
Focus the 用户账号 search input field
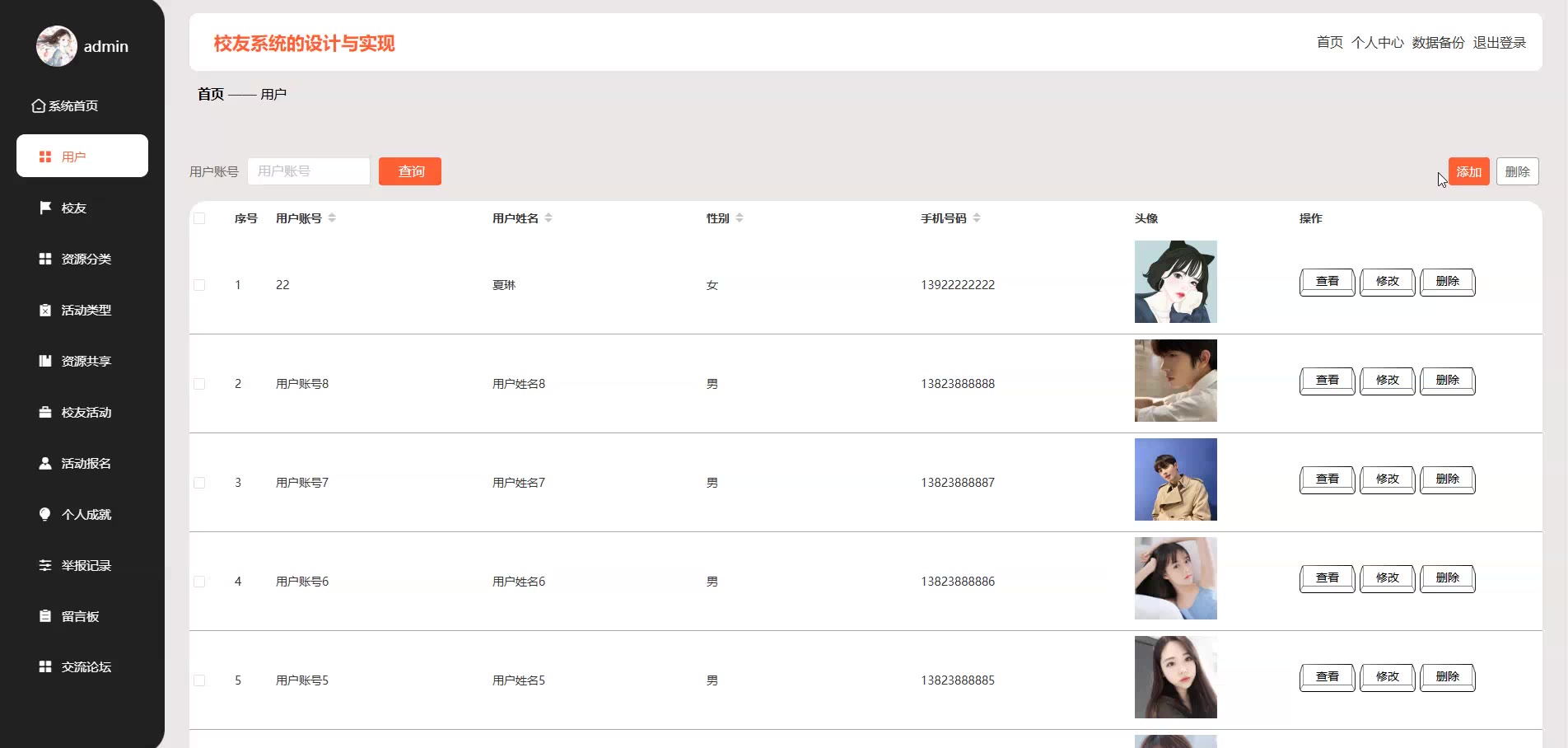[x=309, y=171]
